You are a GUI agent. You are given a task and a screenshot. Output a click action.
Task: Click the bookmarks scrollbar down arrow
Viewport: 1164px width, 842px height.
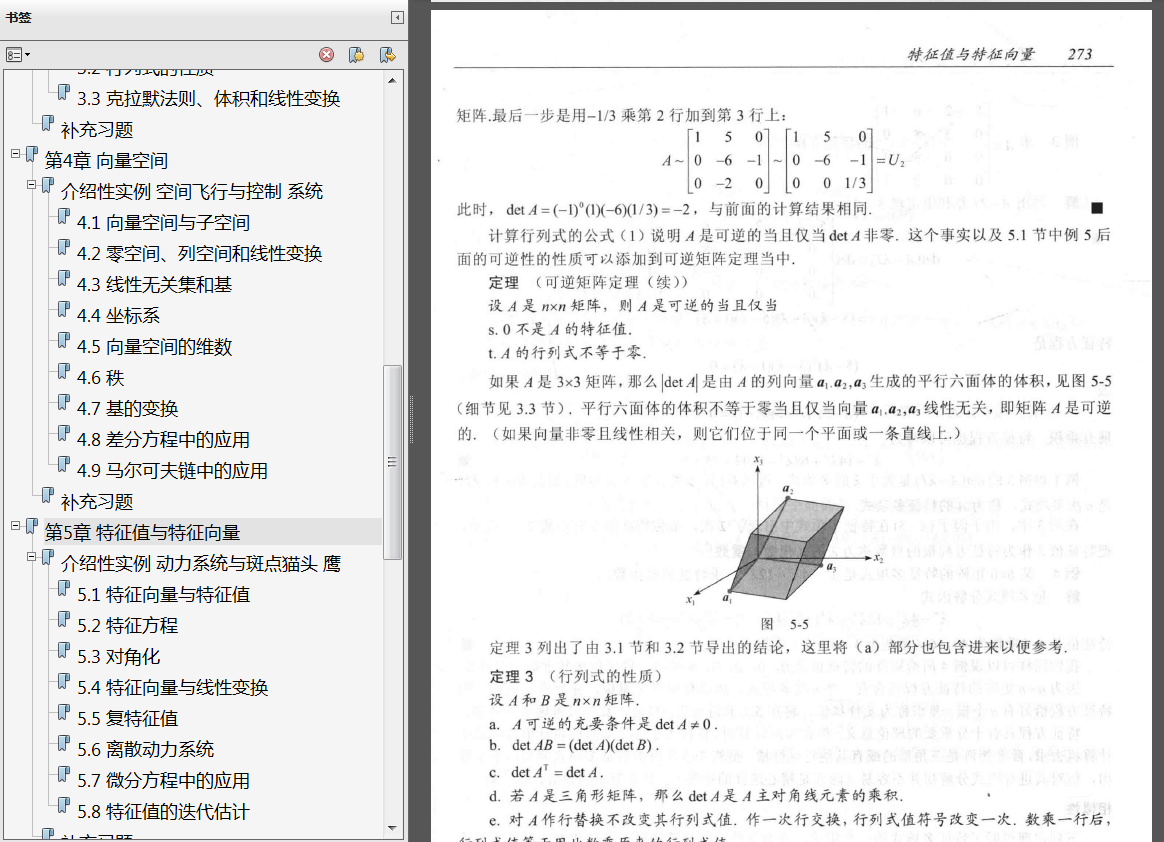click(392, 828)
